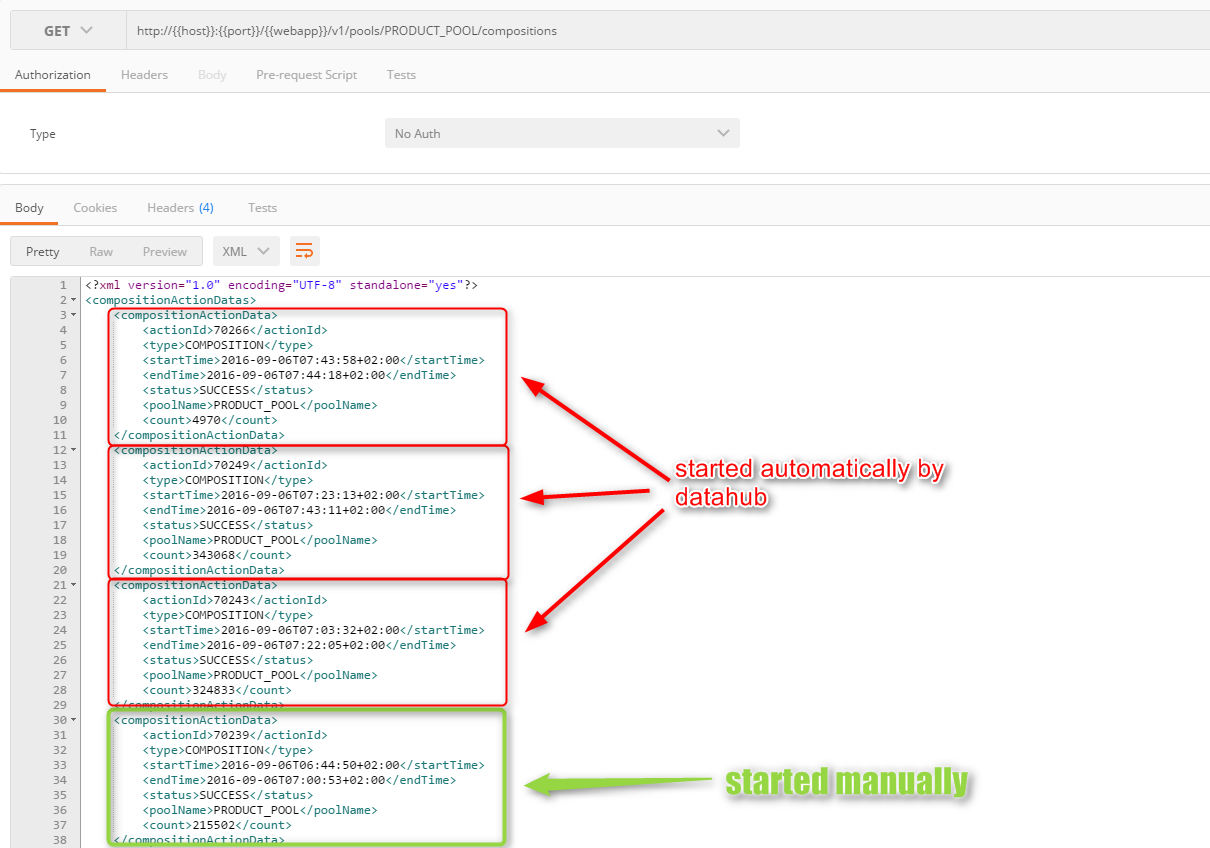Open the XML format dropdown
The width and height of the screenshot is (1210, 848).
click(246, 251)
